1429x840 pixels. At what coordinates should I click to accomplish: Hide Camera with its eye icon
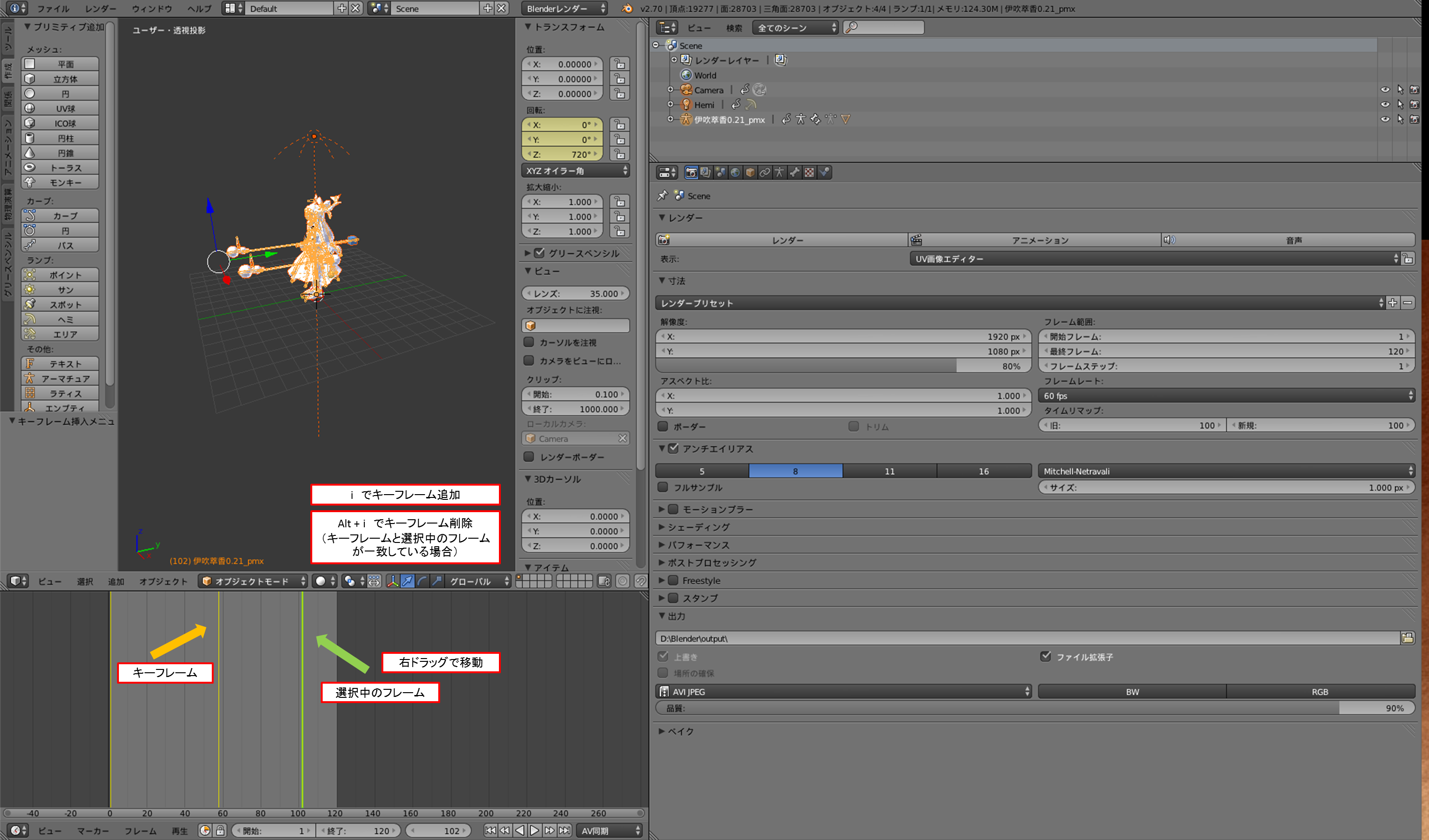(1385, 90)
